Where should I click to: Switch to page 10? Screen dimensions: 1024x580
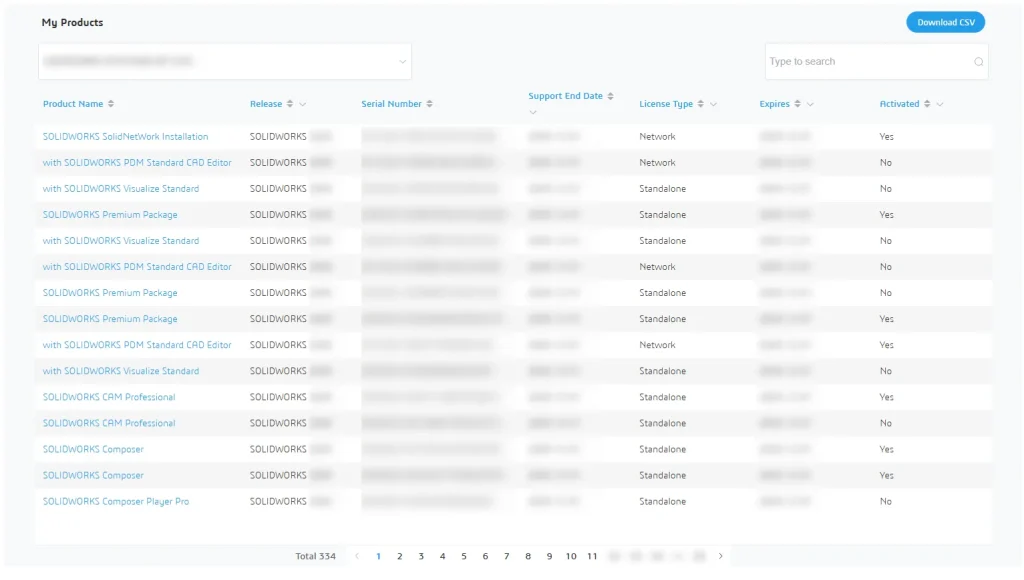click(571, 556)
